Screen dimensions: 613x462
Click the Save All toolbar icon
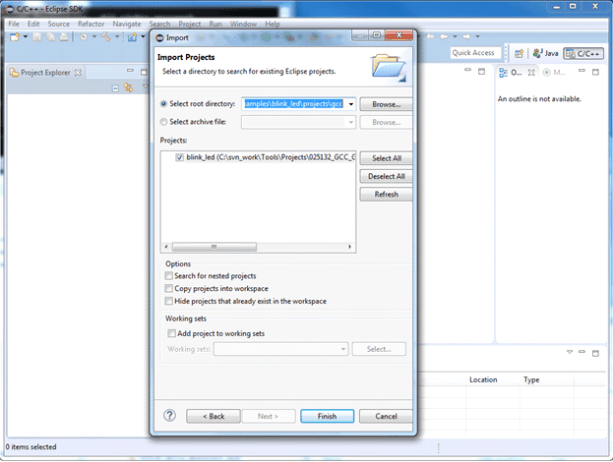pyautogui.click(x=50, y=37)
